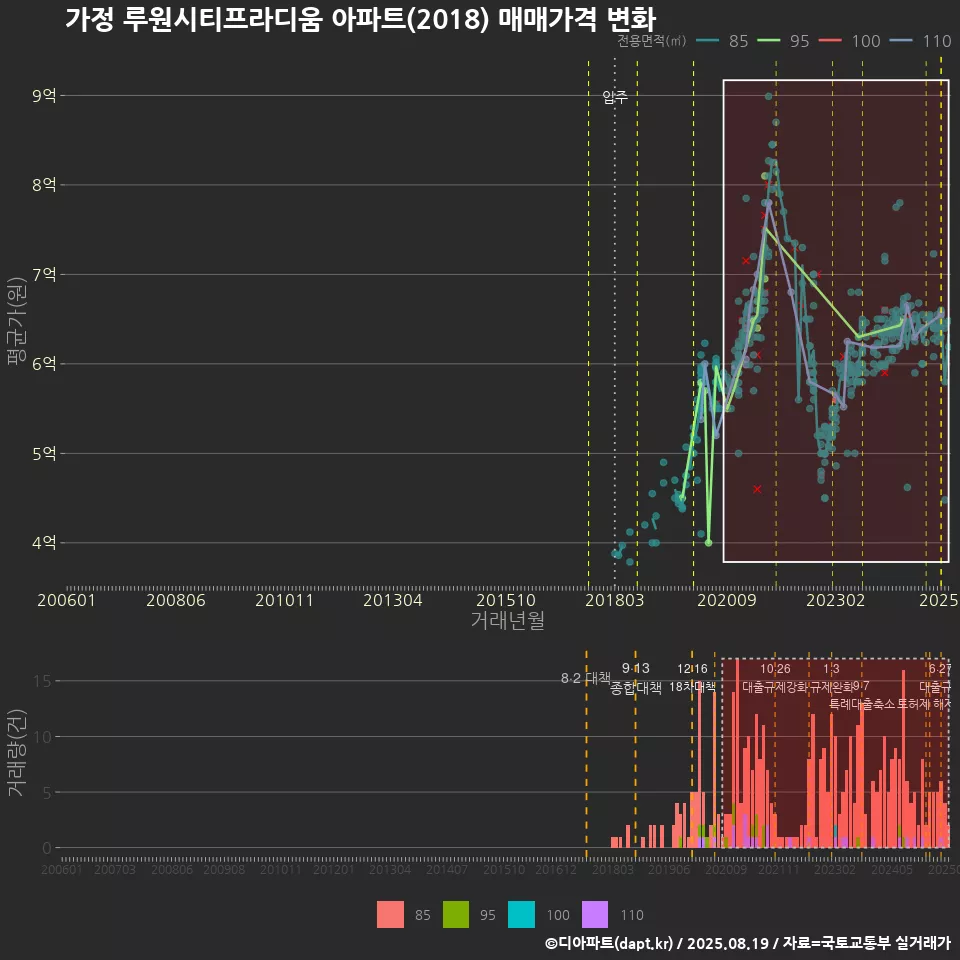Click 202009 on the price chart axis
Screen dimensions: 960x960
tap(727, 600)
